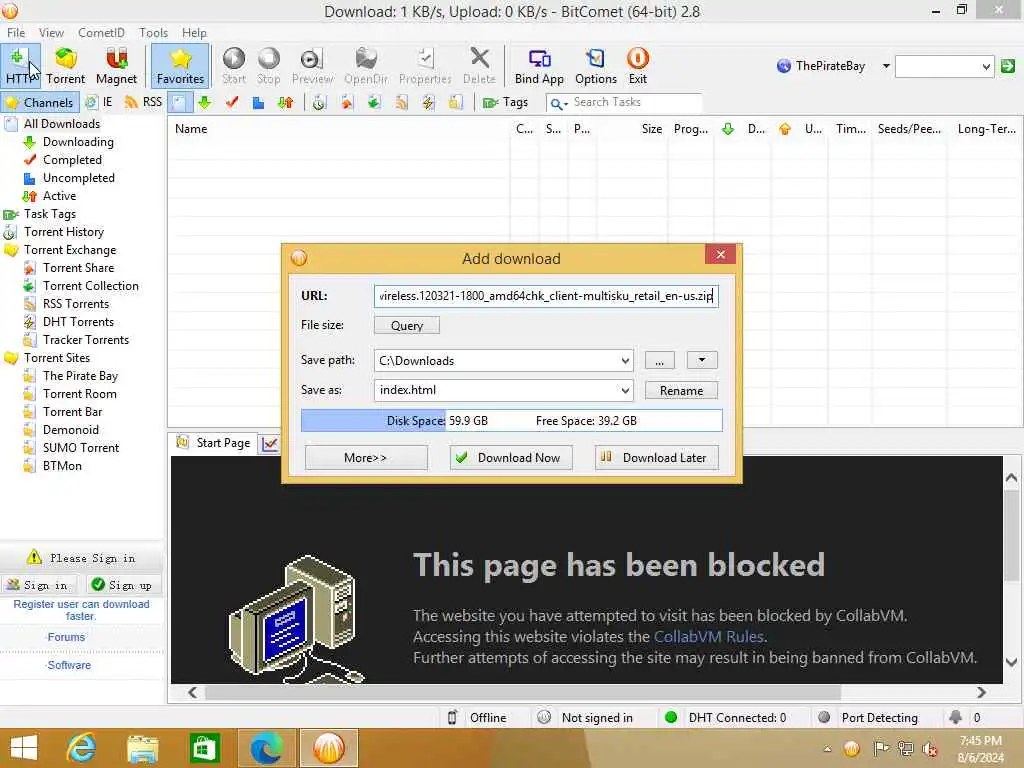Click the DHT Torrents lightning icon in the filter bar
The width and height of the screenshot is (1024, 768).
pos(428,103)
